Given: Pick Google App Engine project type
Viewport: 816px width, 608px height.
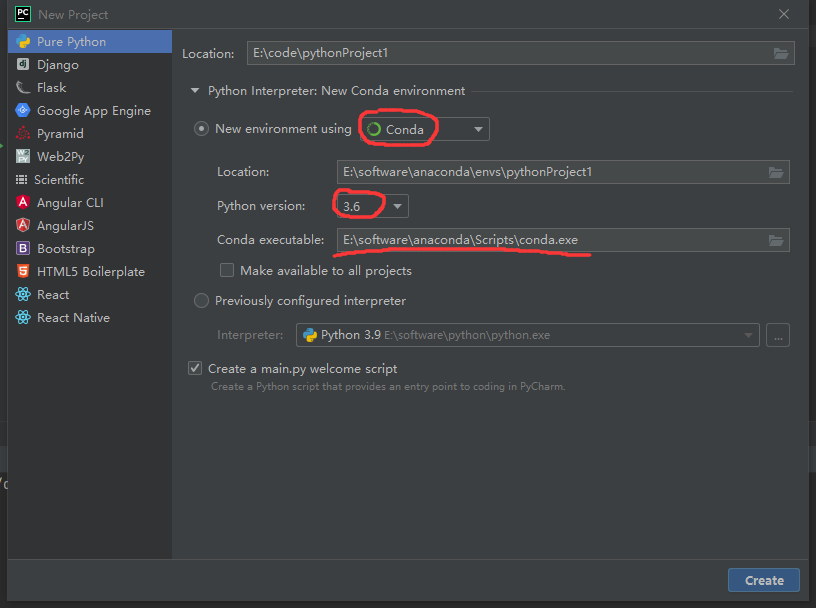Looking at the screenshot, I should pyautogui.click(x=90, y=110).
